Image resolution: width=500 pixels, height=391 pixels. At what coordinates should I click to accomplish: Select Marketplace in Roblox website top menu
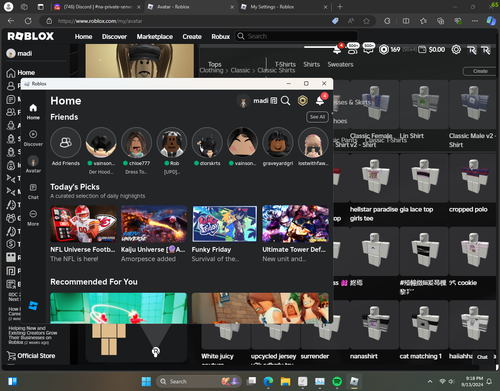[155, 36]
